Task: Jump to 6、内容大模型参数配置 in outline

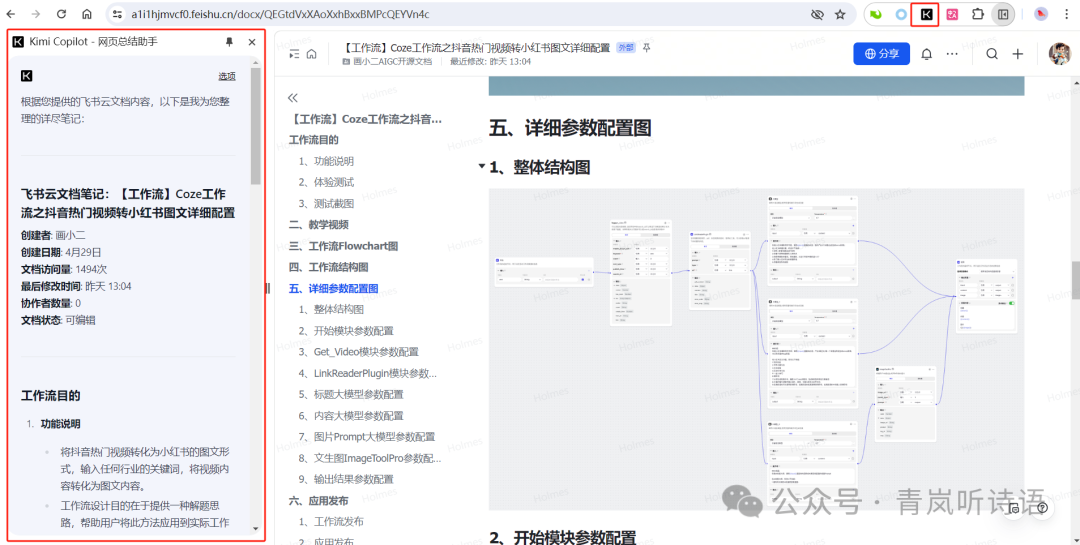Action: [351, 415]
